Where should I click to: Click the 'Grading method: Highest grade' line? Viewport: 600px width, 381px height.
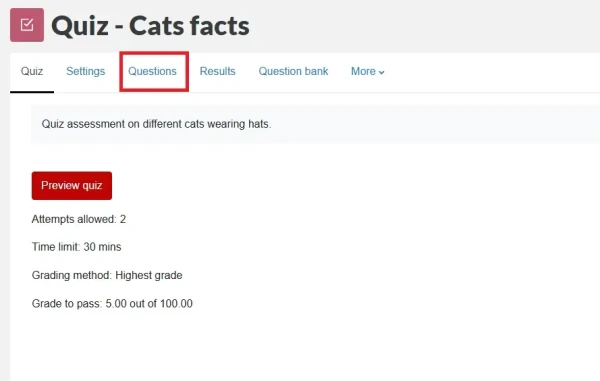point(107,275)
